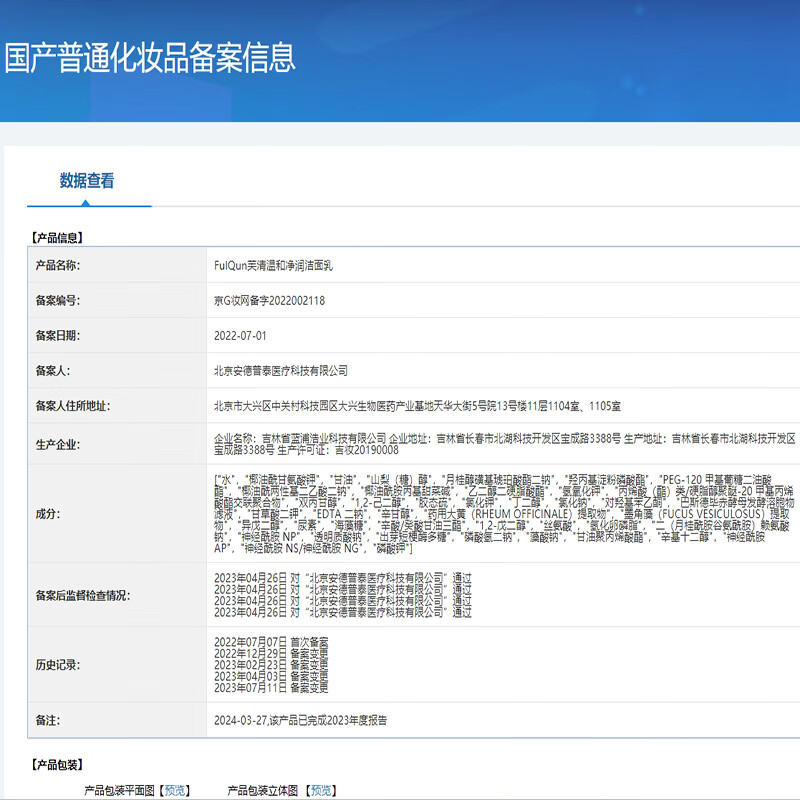Click the 备案人住所地址 row label
The width and height of the screenshot is (800, 800).
click(74, 403)
